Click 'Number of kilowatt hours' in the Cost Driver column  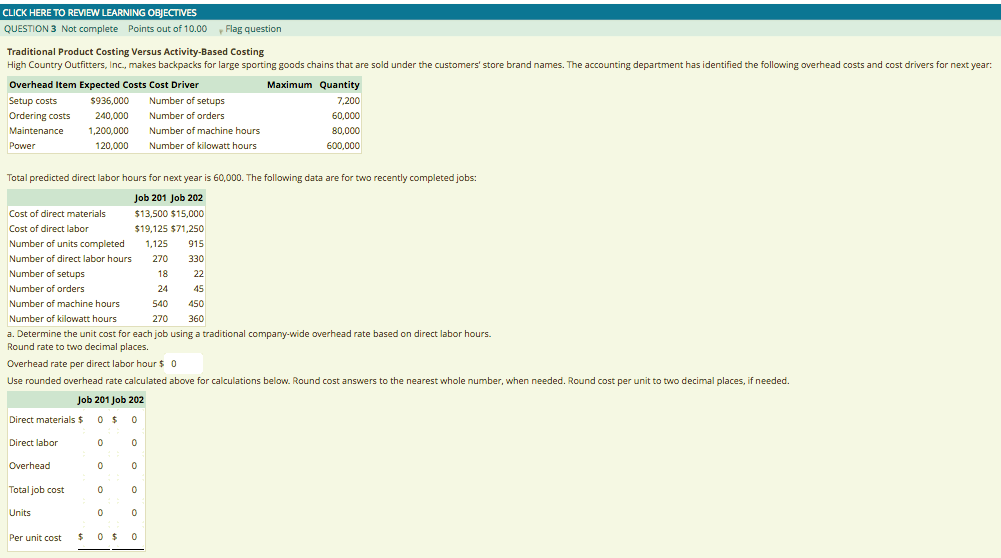pos(203,146)
